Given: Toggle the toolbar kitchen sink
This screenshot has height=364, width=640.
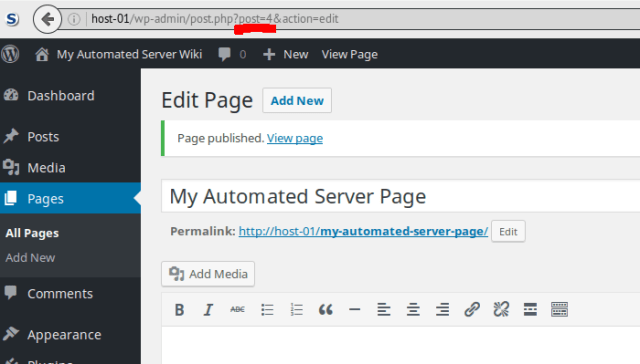Looking at the screenshot, I should [559, 310].
